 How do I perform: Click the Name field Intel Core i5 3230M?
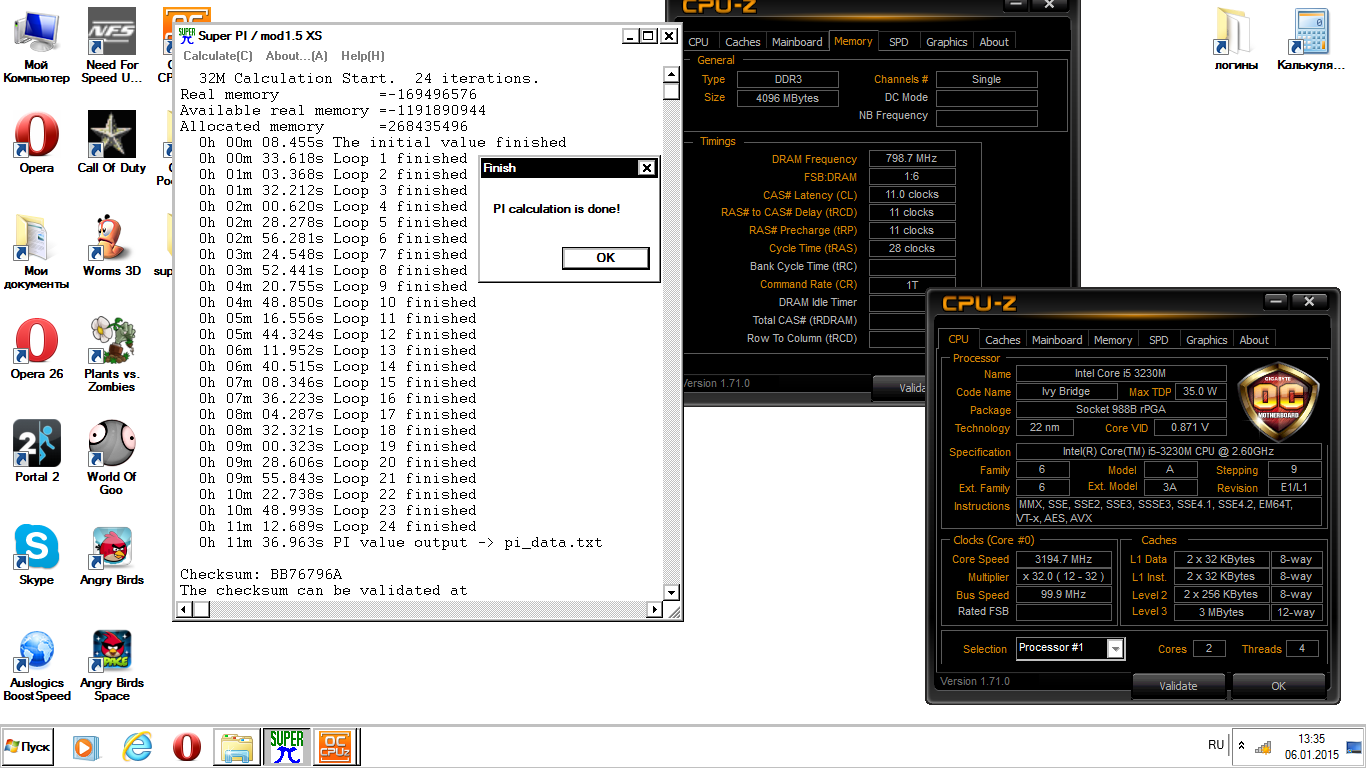1119,373
